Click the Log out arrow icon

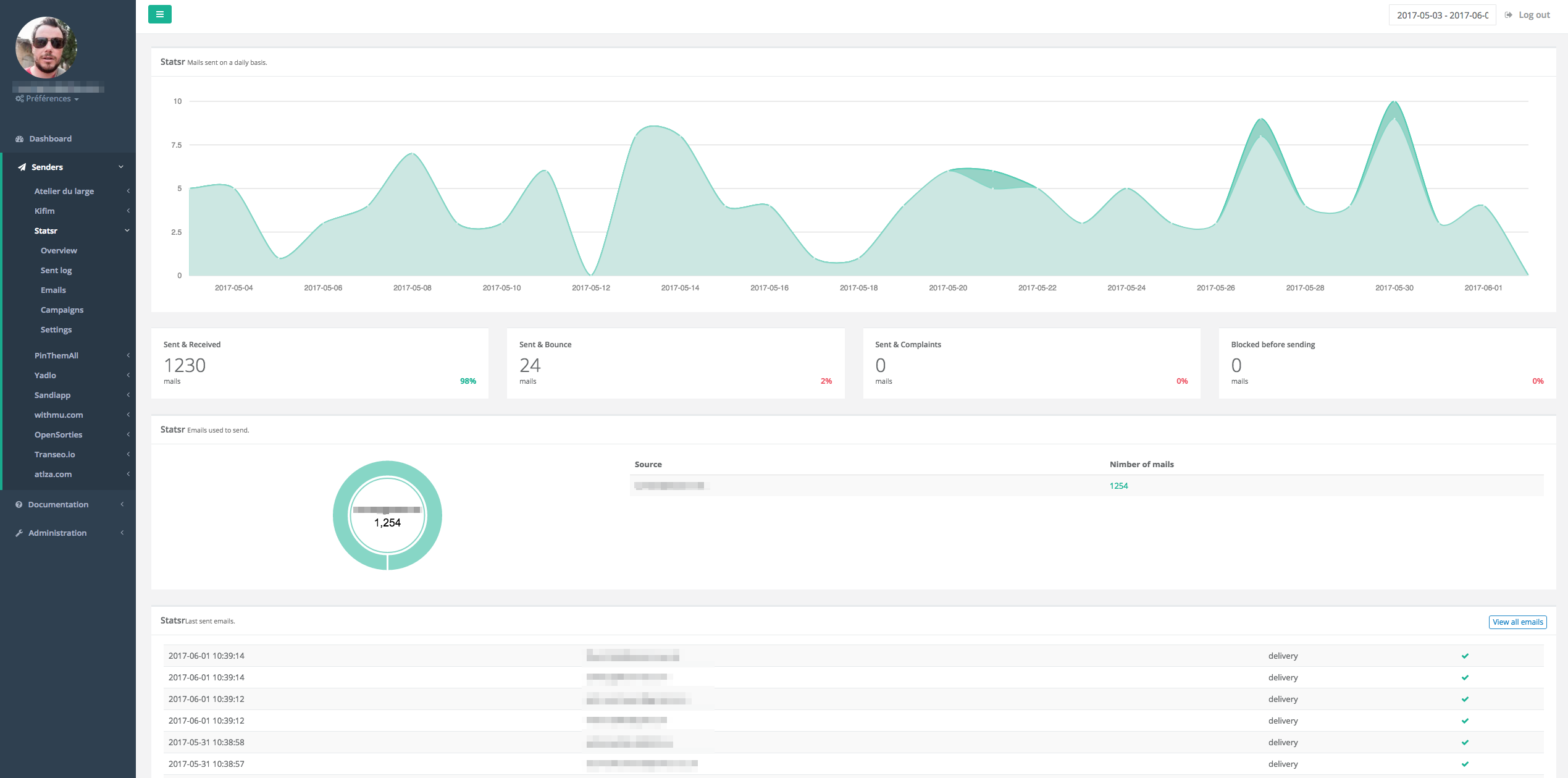(1509, 15)
